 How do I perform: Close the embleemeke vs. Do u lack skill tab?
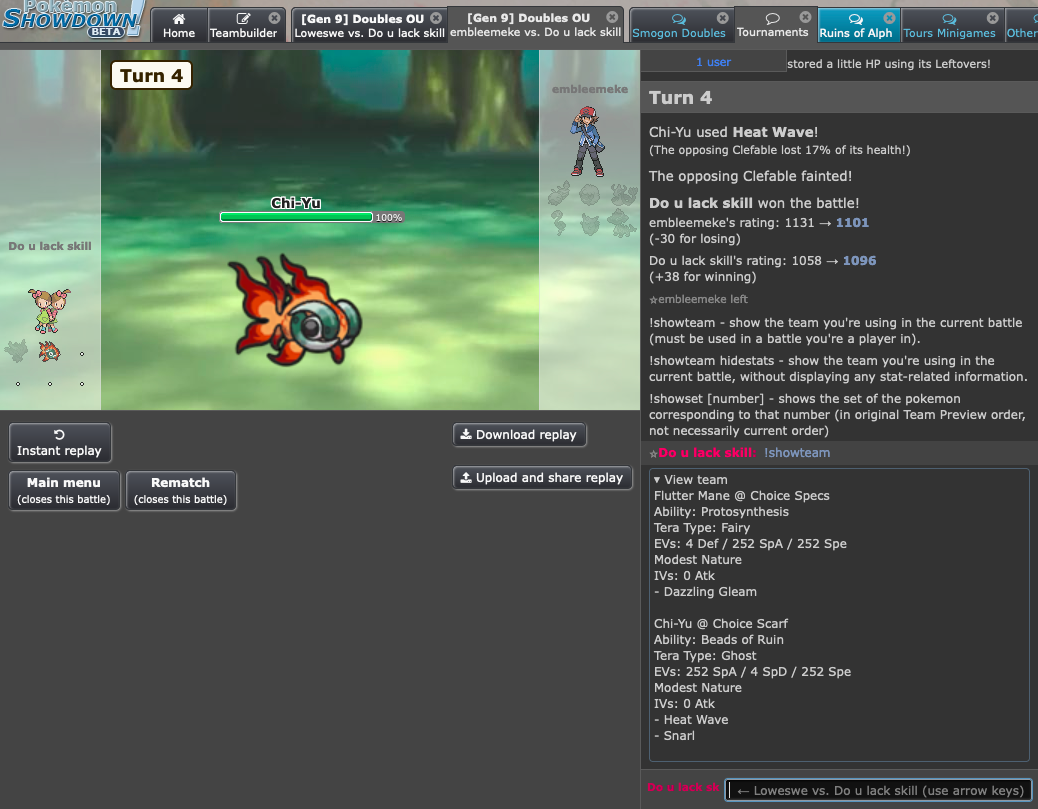tap(612, 17)
